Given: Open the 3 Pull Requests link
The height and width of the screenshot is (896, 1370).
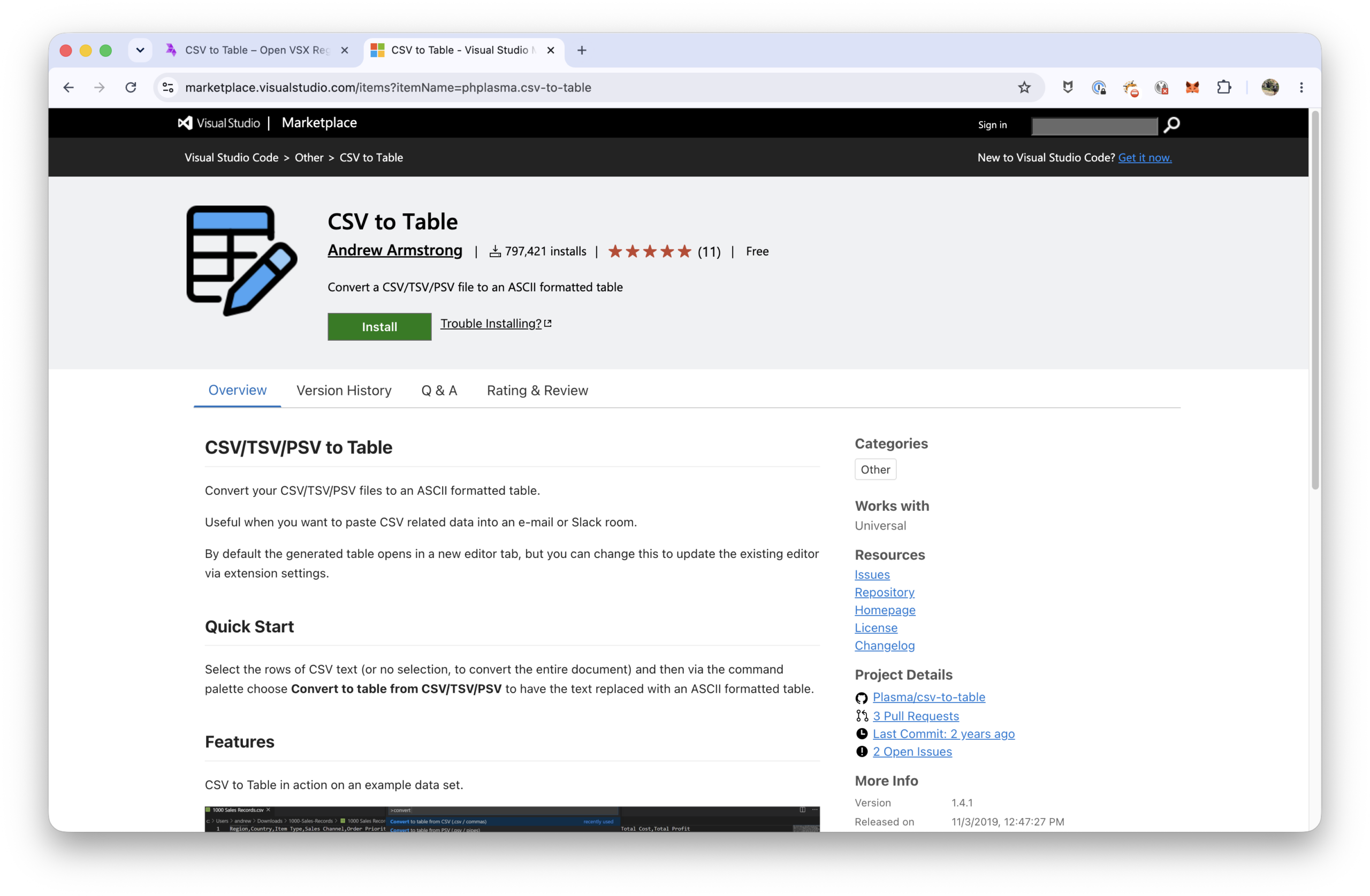Looking at the screenshot, I should click(x=916, y=716).
